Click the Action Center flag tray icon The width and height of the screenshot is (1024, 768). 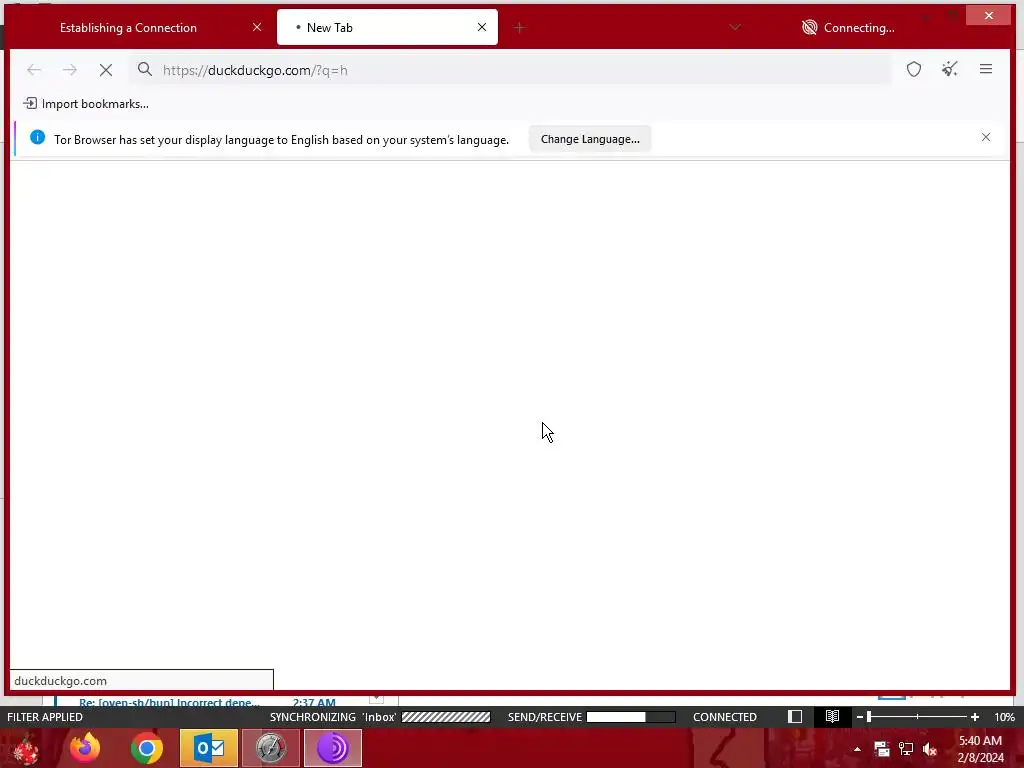pos(881,749)
